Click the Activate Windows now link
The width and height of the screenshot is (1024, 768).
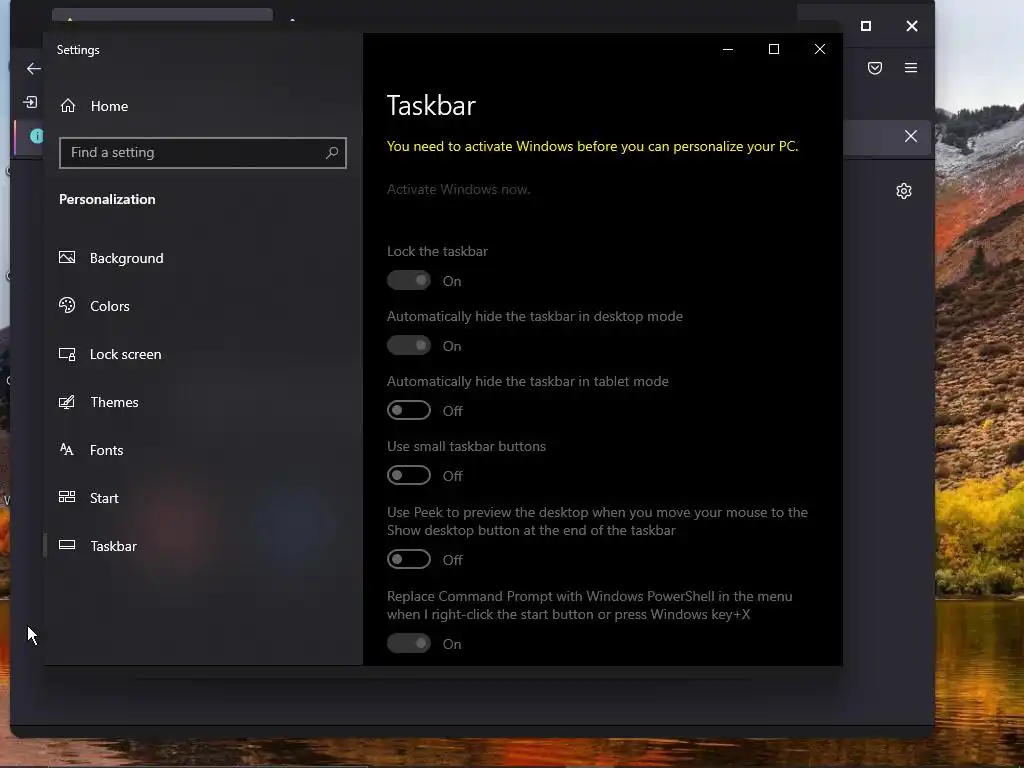pyautogui.click(x=458, y=189)
